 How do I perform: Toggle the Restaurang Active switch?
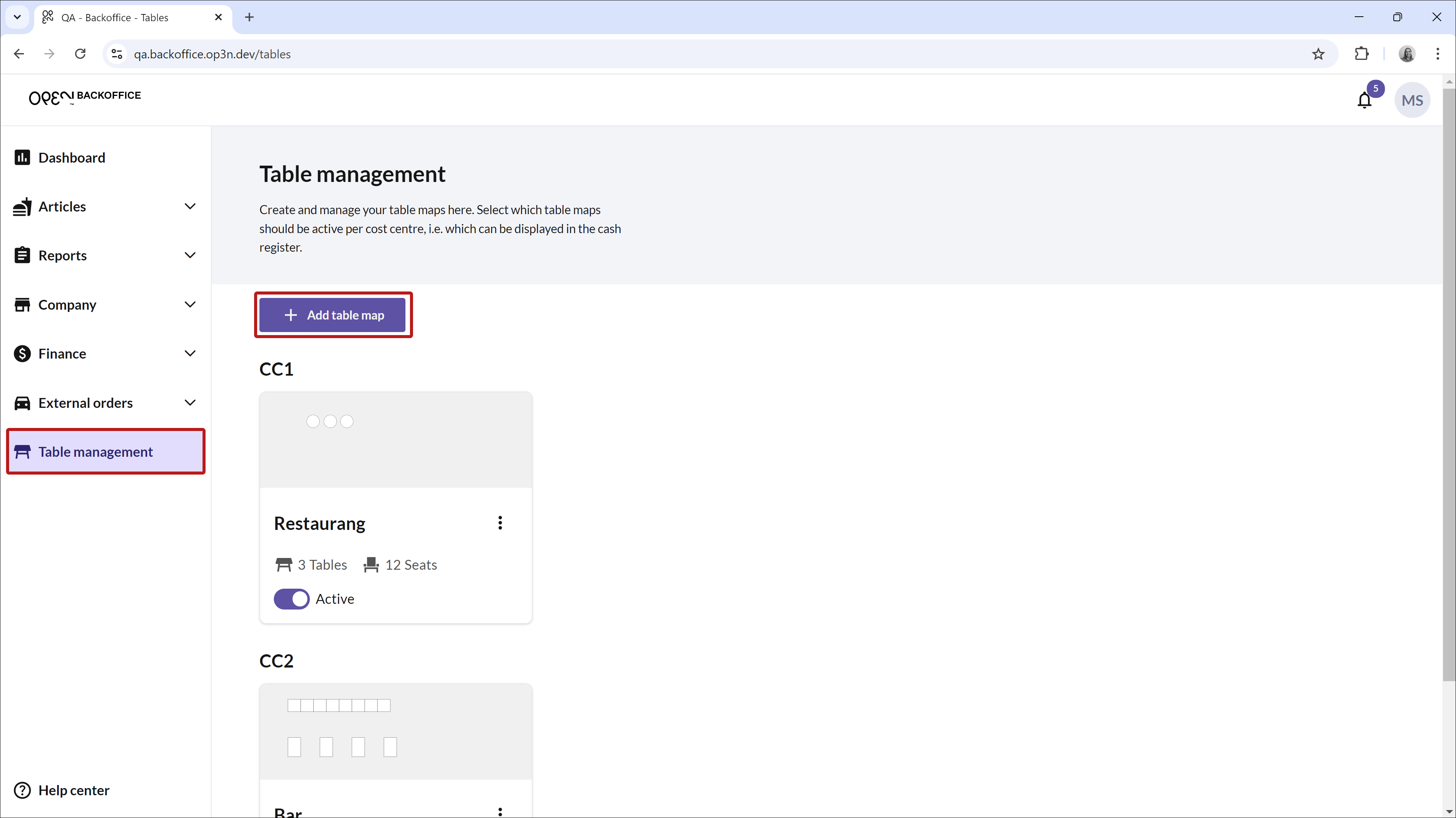tap(291, 599)
